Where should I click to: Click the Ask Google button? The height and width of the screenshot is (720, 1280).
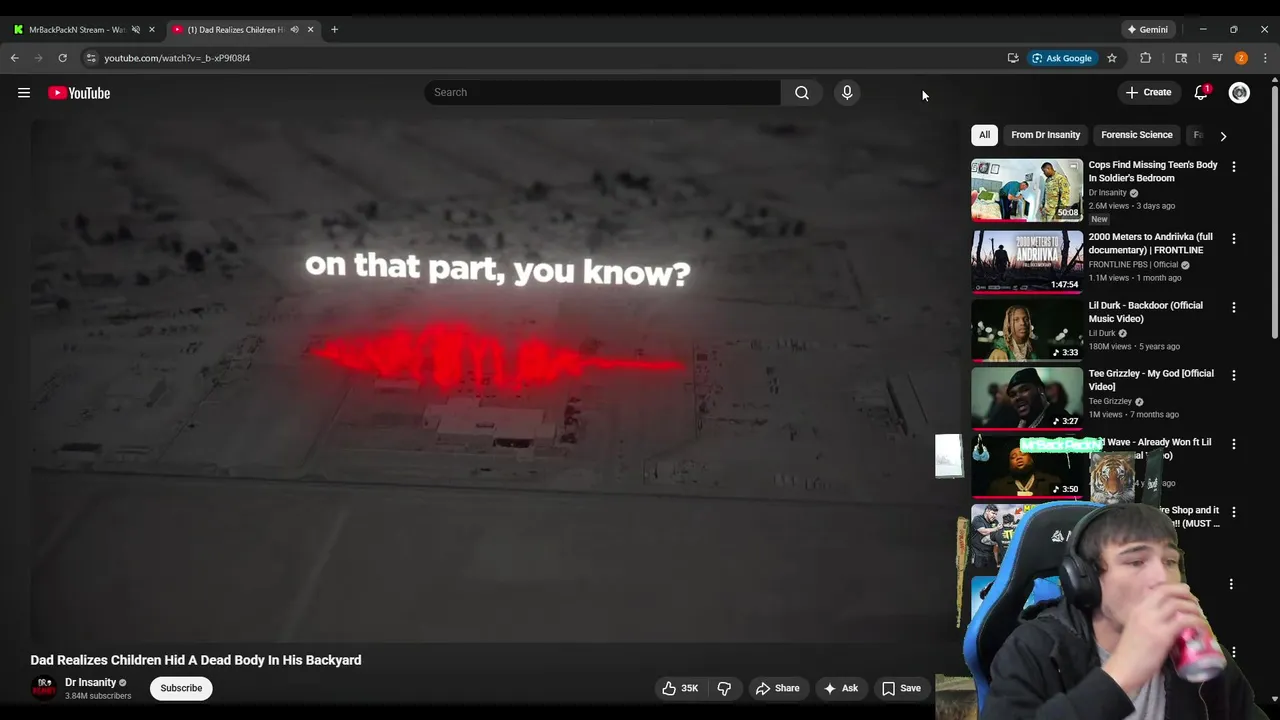[1062, 58]
